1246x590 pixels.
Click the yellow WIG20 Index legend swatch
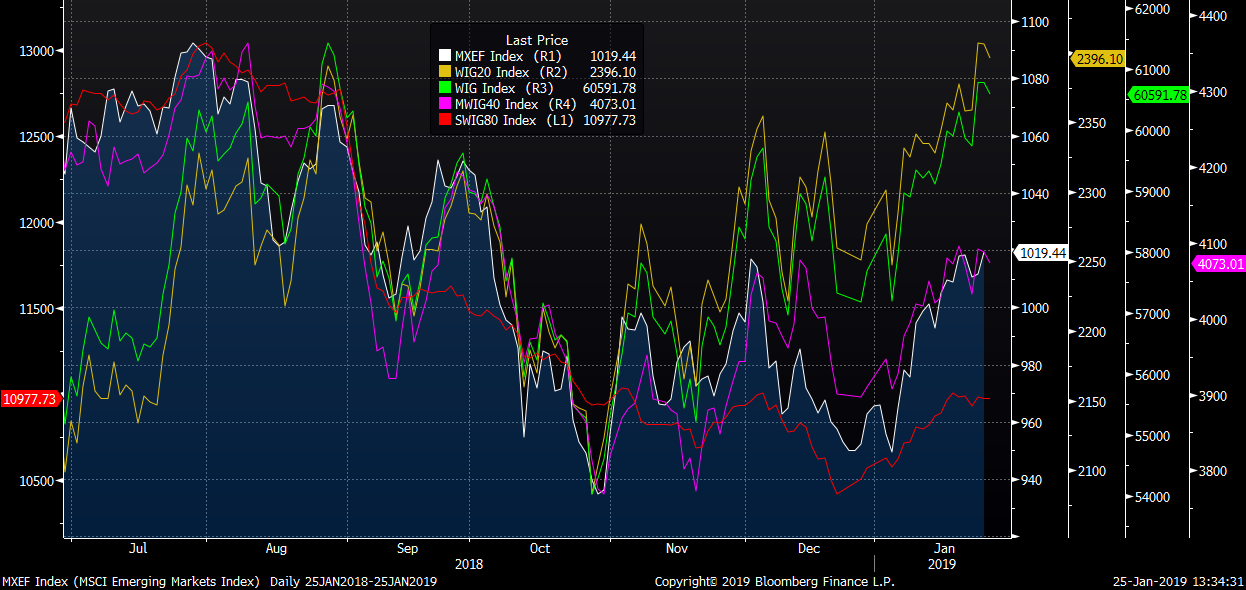[x=445, y=73]
